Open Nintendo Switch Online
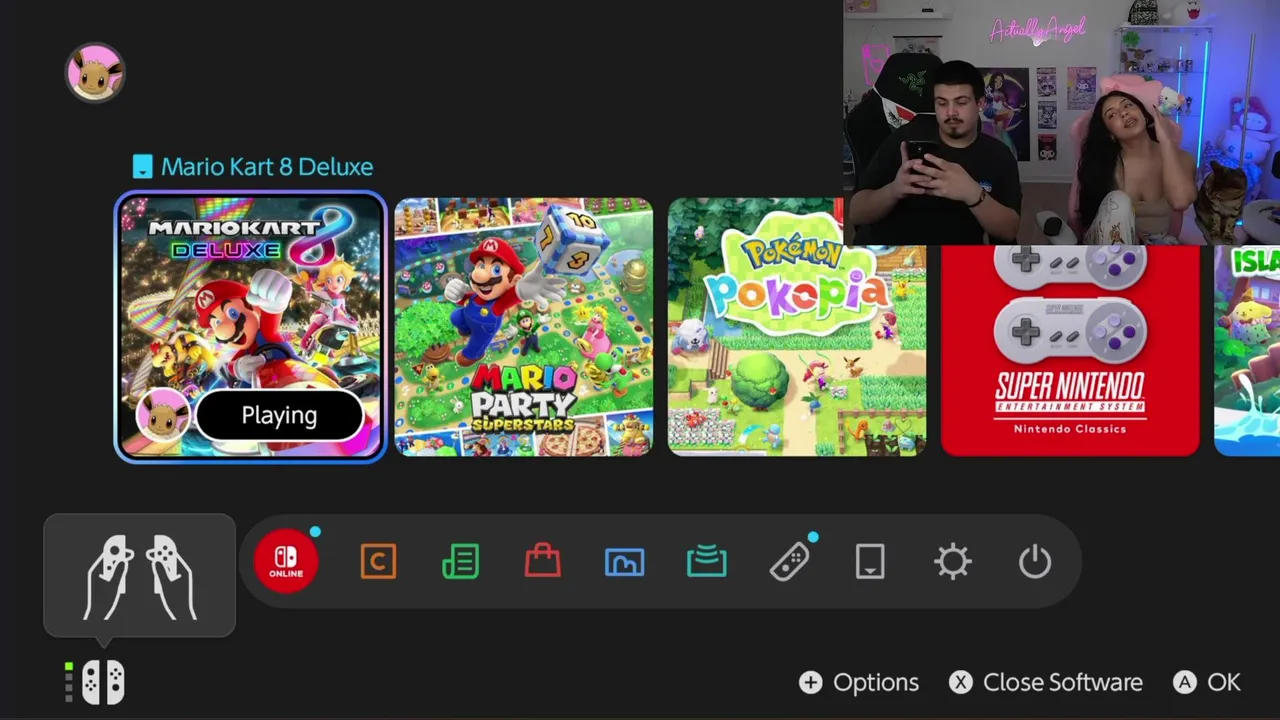The image size is (1280, 720). 286,561
